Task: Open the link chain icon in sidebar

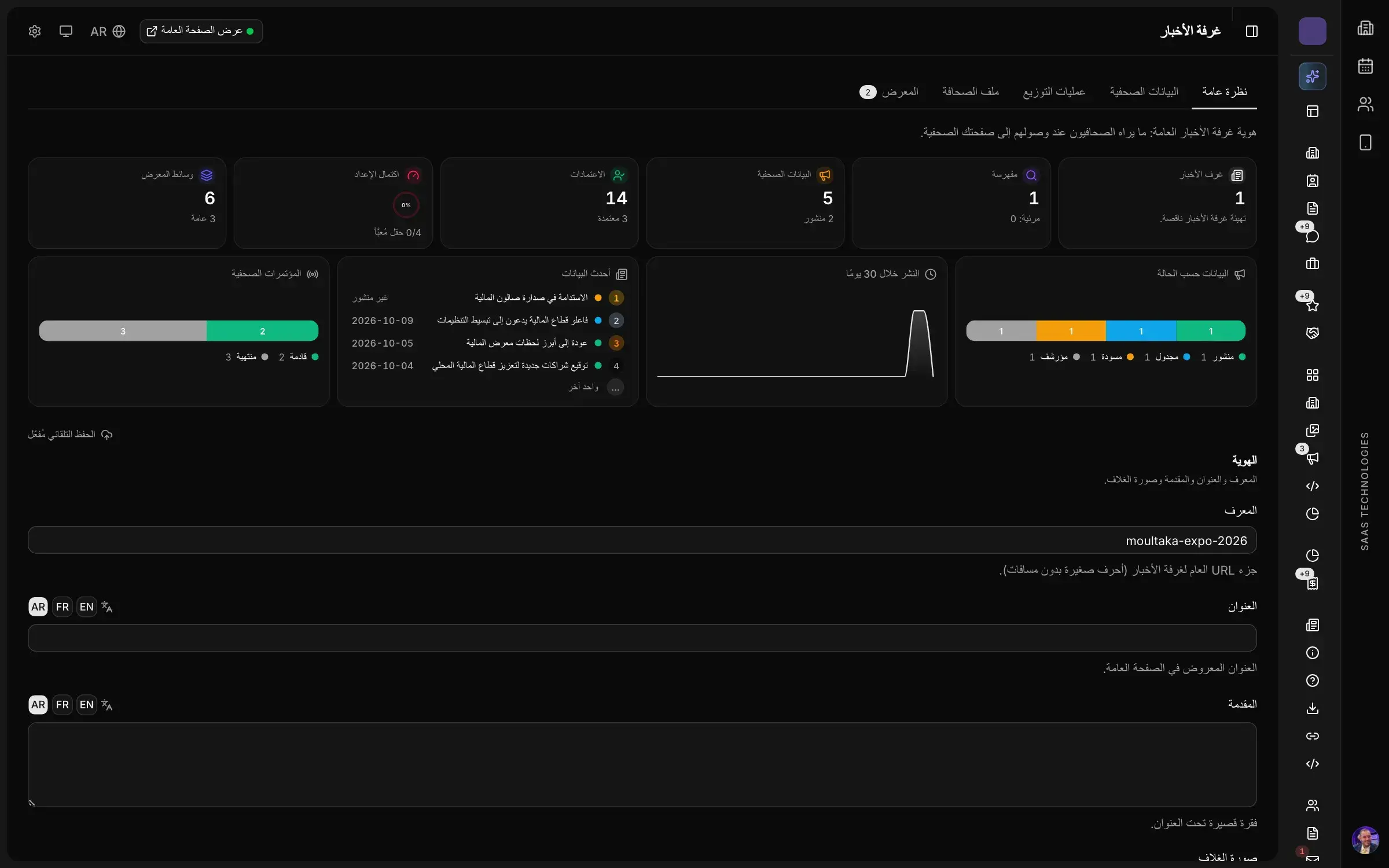Action: point(1312,736)
